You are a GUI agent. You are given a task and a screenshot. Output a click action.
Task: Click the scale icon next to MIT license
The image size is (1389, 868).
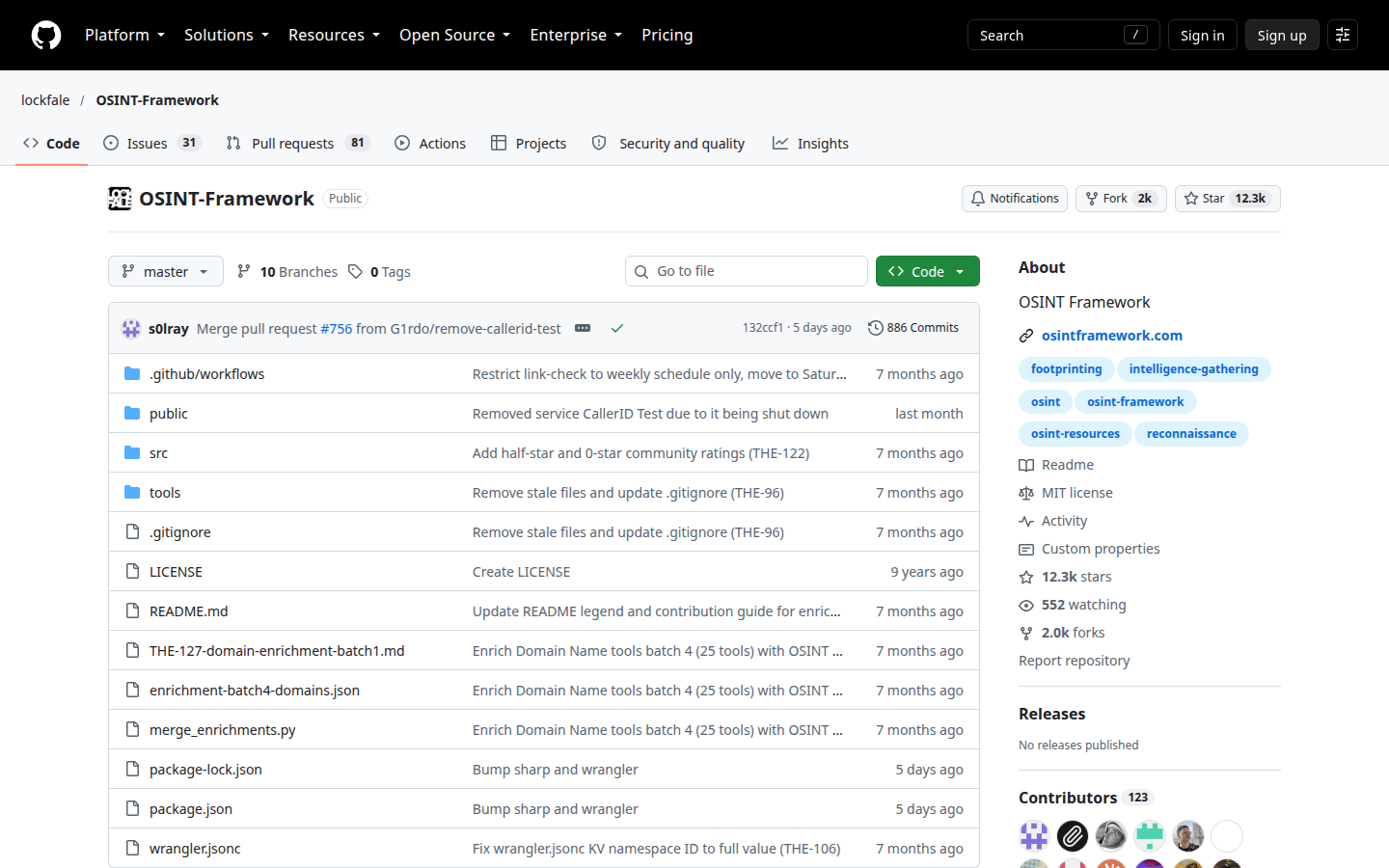[1026, 493]
